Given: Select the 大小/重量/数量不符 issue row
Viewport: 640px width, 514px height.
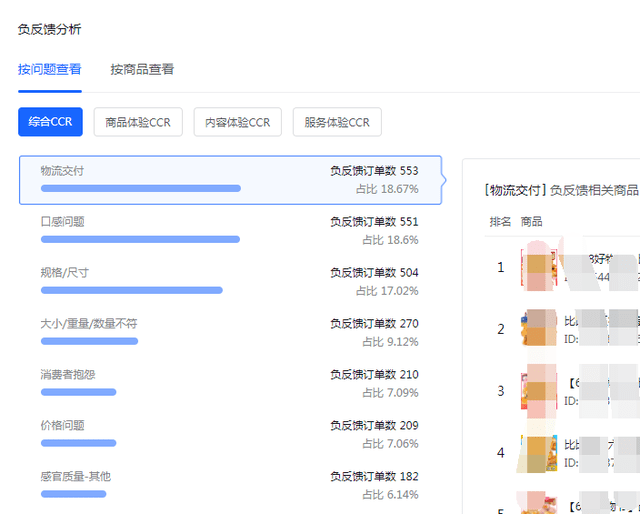Looking at the screenshot, I should coord(230,333).
